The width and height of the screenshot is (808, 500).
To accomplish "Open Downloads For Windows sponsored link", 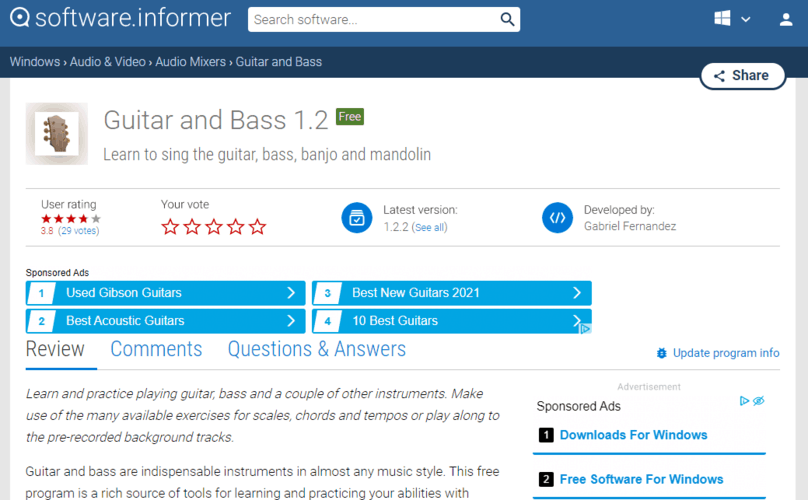I will click(633, 435).
